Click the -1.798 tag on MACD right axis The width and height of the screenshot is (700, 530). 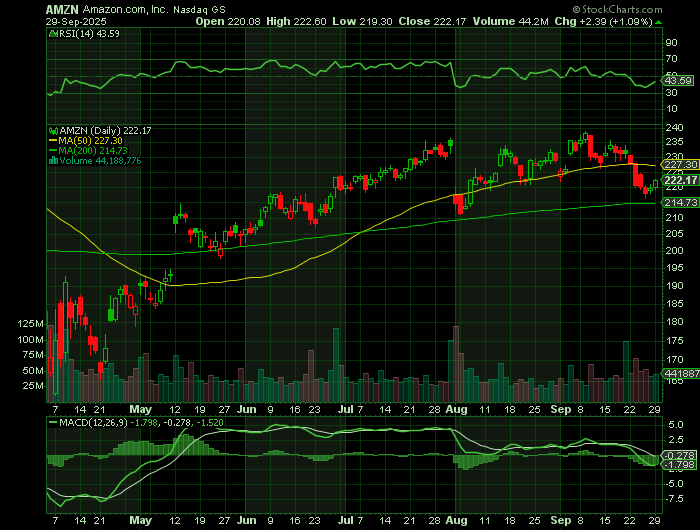(x=679, y=465)
